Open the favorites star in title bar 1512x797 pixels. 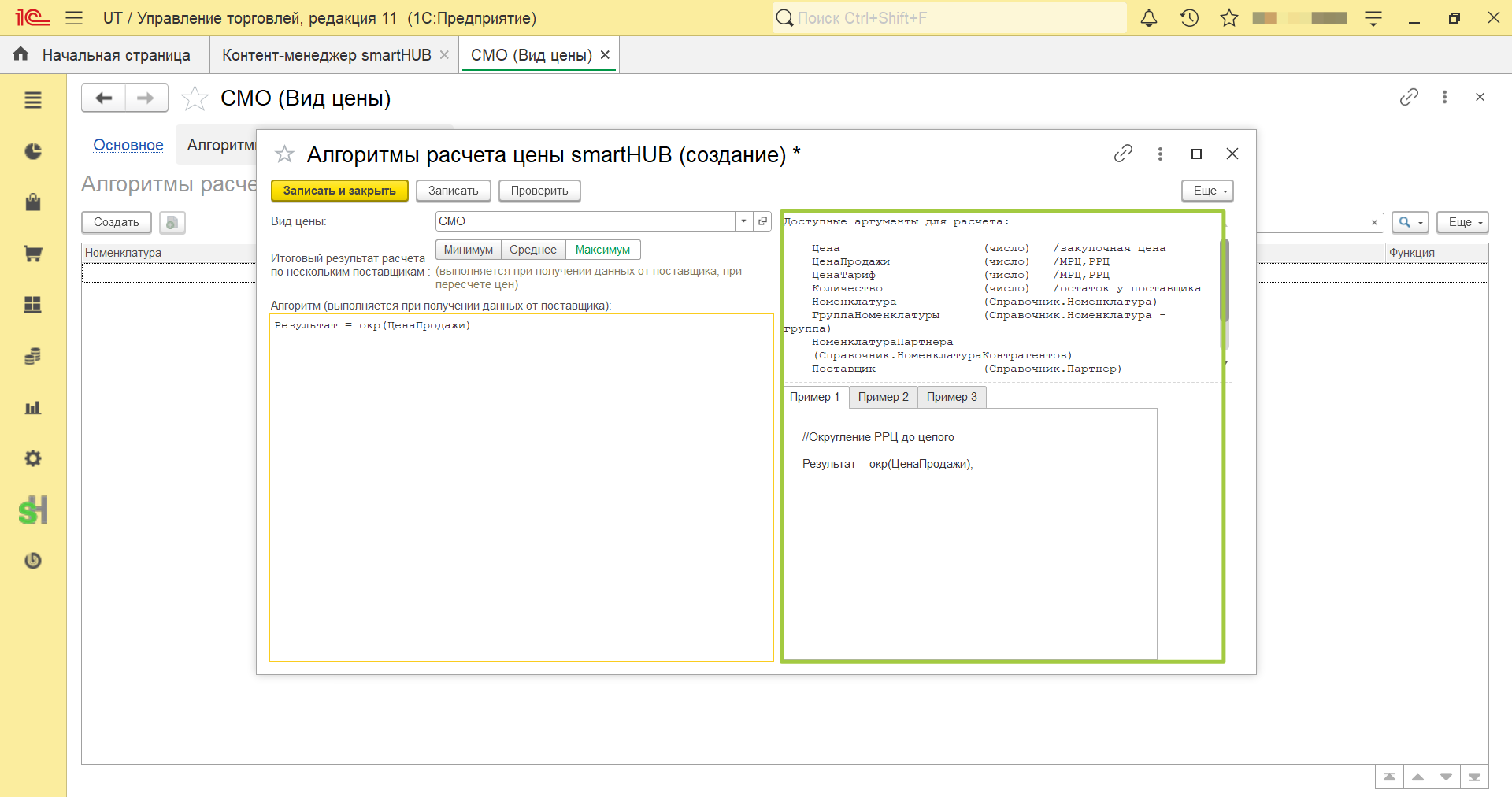pyautogui.click(x=1229, y=17)
